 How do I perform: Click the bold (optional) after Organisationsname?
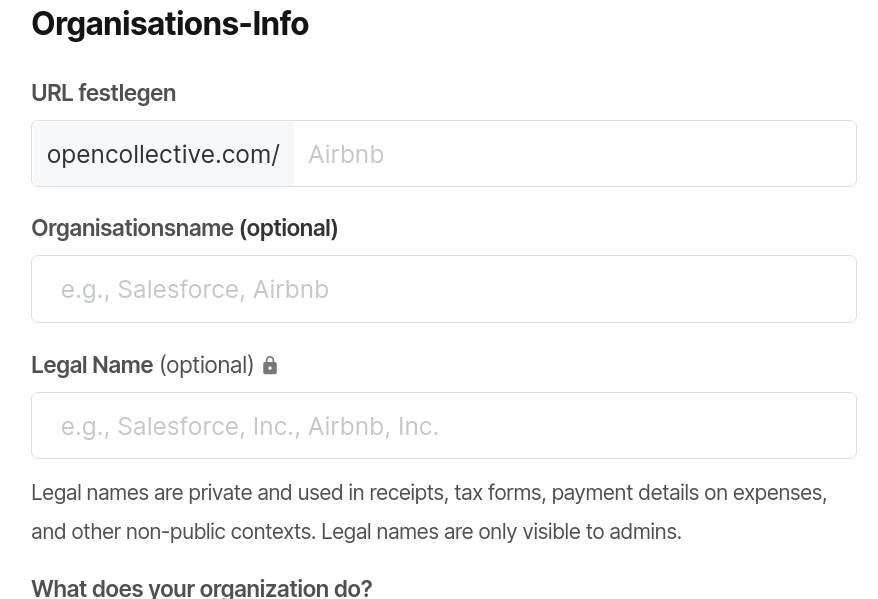(288, 228)
